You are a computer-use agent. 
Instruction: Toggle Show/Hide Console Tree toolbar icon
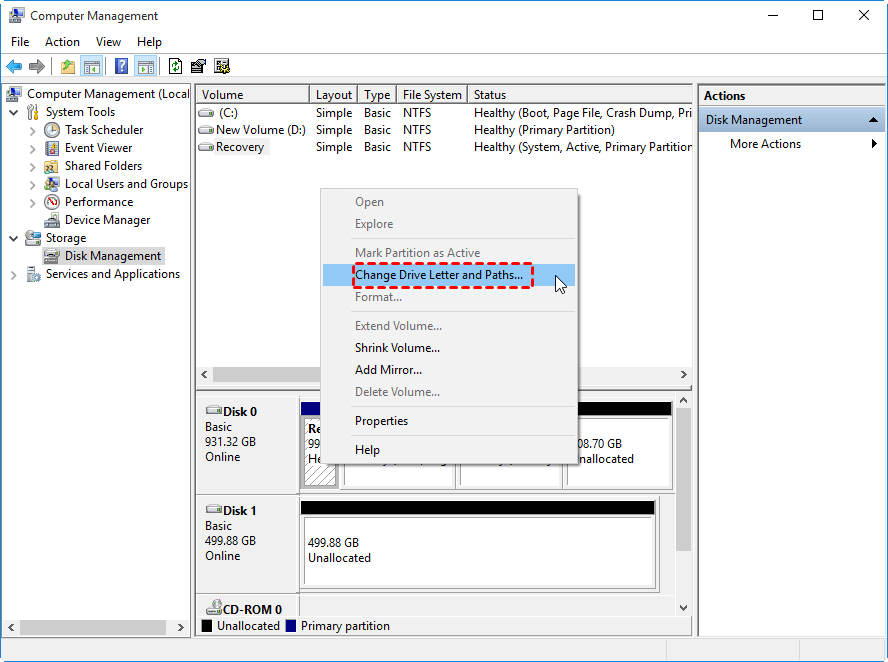pos(91,67)
